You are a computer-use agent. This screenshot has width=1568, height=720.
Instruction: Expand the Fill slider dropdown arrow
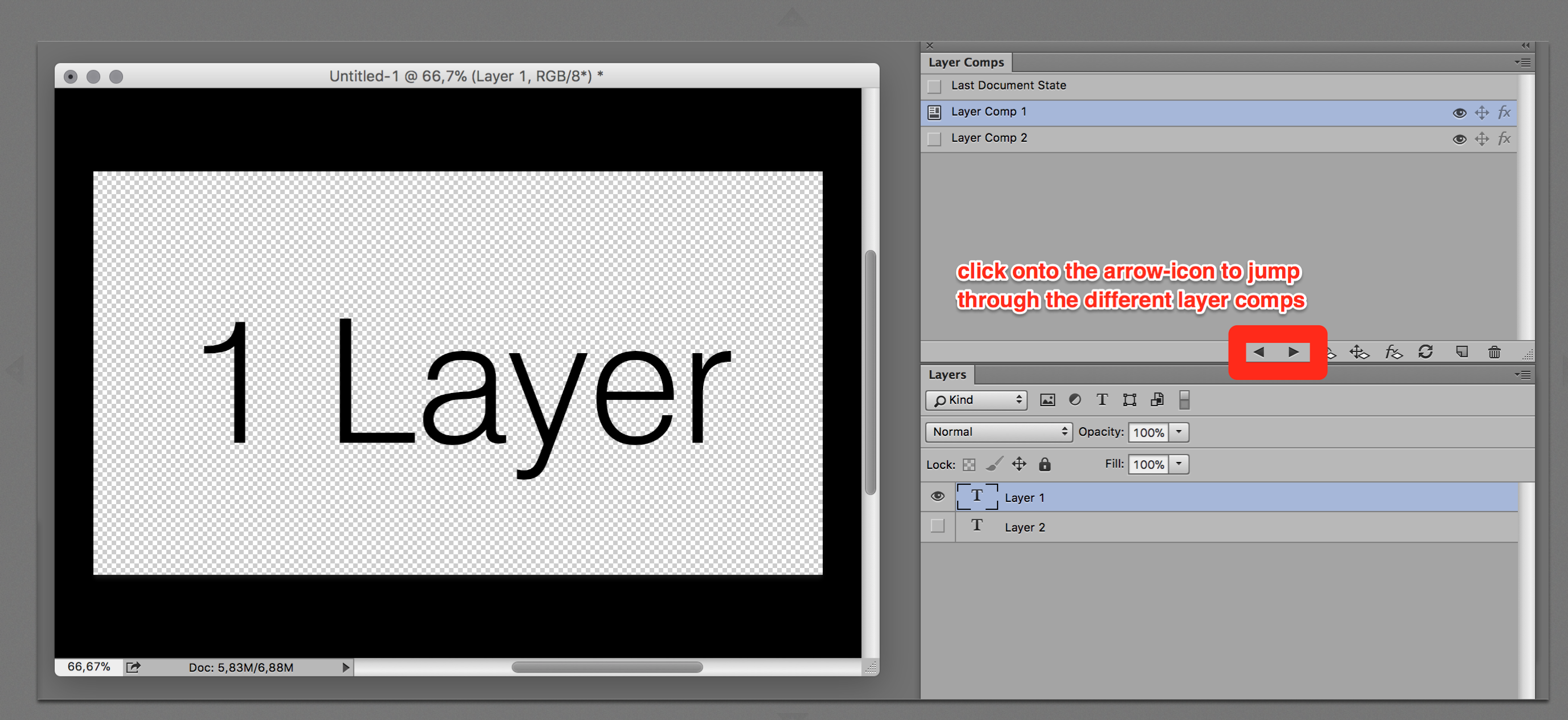pos(1179,464)
